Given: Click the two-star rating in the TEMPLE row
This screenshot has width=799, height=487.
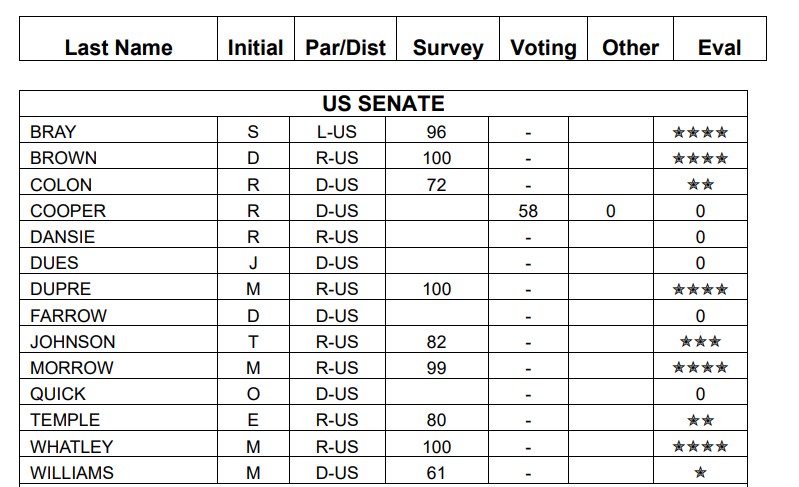Looking at the screenshot, I should 700,420.
